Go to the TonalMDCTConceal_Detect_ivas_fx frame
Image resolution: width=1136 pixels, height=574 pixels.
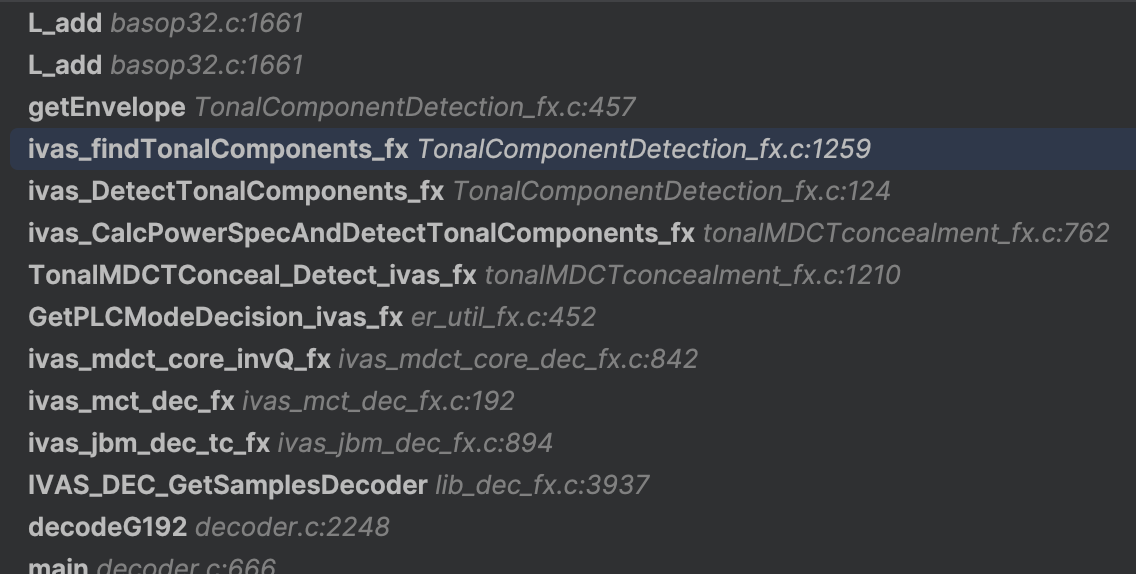click(x=252, y=275)
